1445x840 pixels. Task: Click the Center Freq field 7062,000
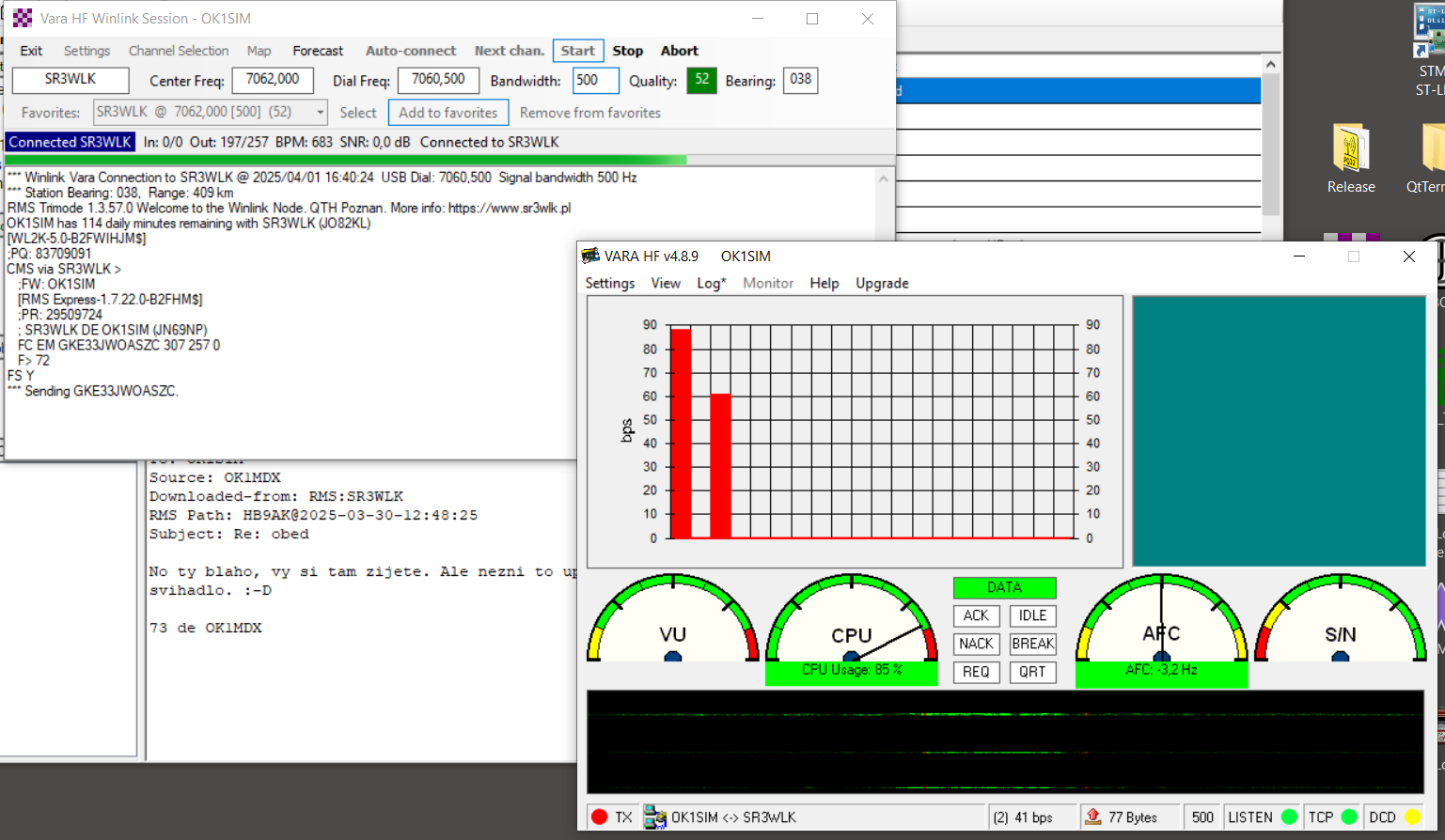coord(273,80)
